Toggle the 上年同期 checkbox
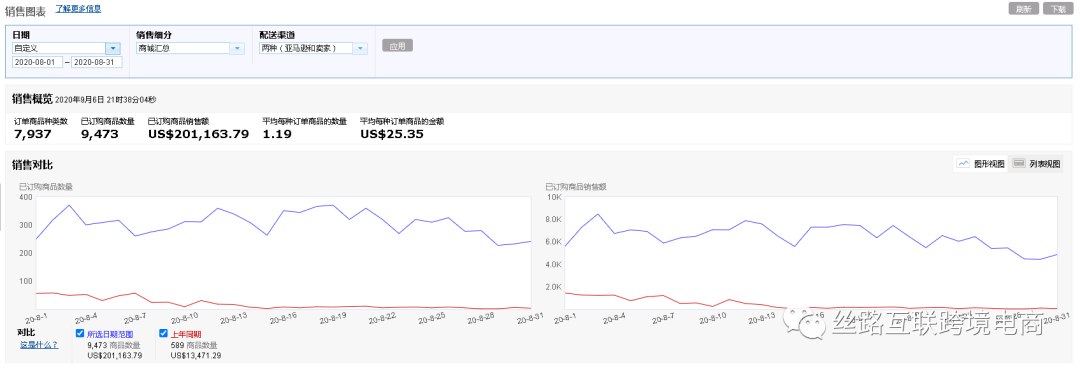The height and width of the screenshot is (371, 1080). point(163,333)
